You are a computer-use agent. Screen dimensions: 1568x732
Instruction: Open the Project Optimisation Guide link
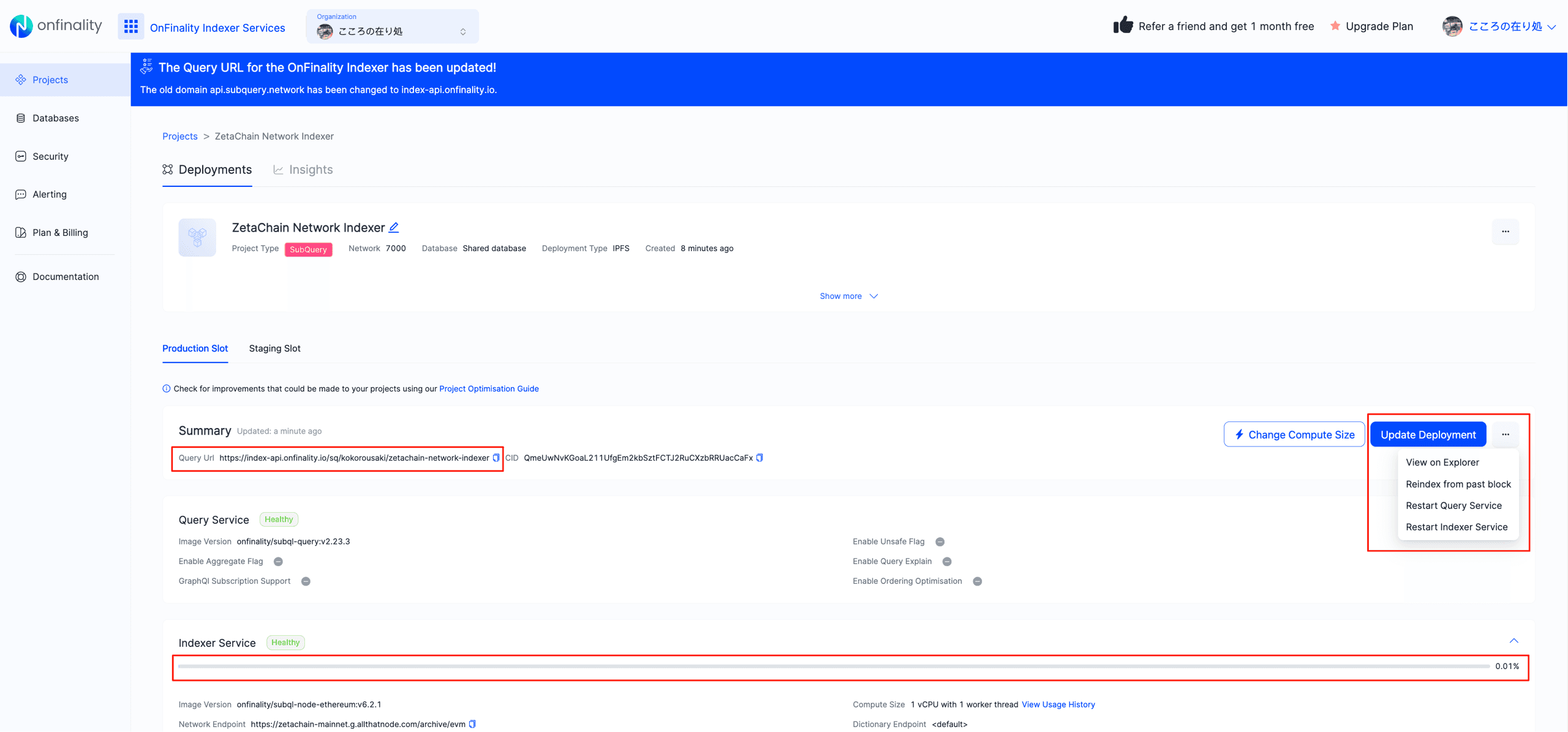pos(488,388)
